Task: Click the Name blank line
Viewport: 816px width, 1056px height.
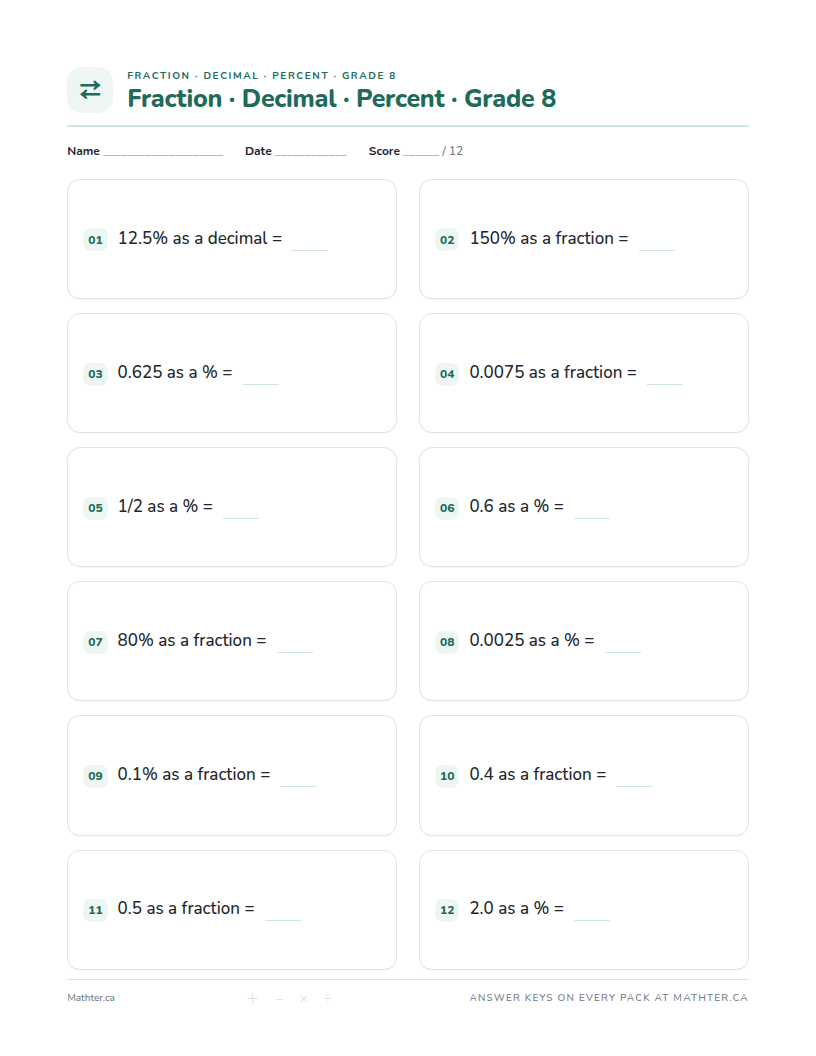Action: (x=163, y=154)
